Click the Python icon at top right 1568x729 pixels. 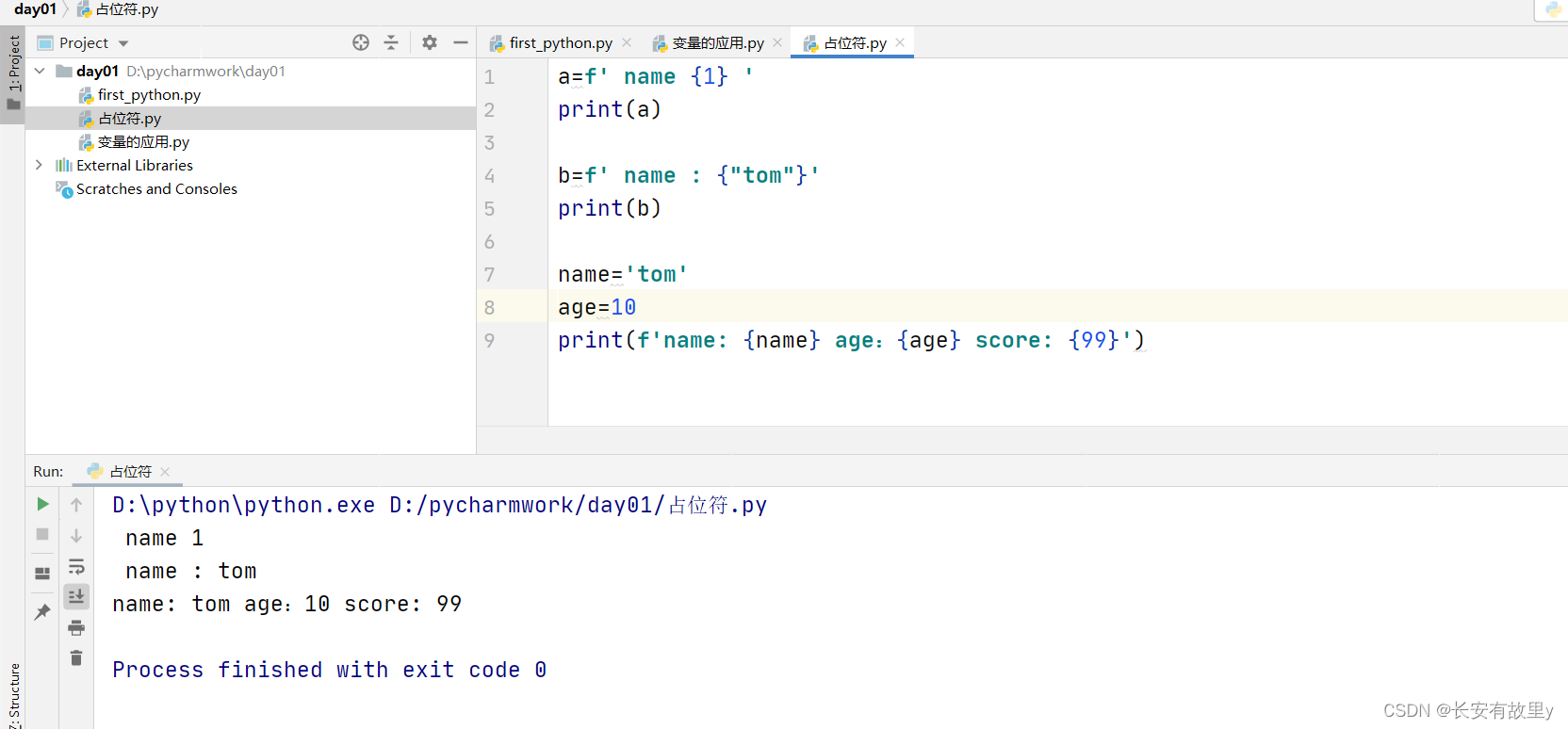(1553, 10)
